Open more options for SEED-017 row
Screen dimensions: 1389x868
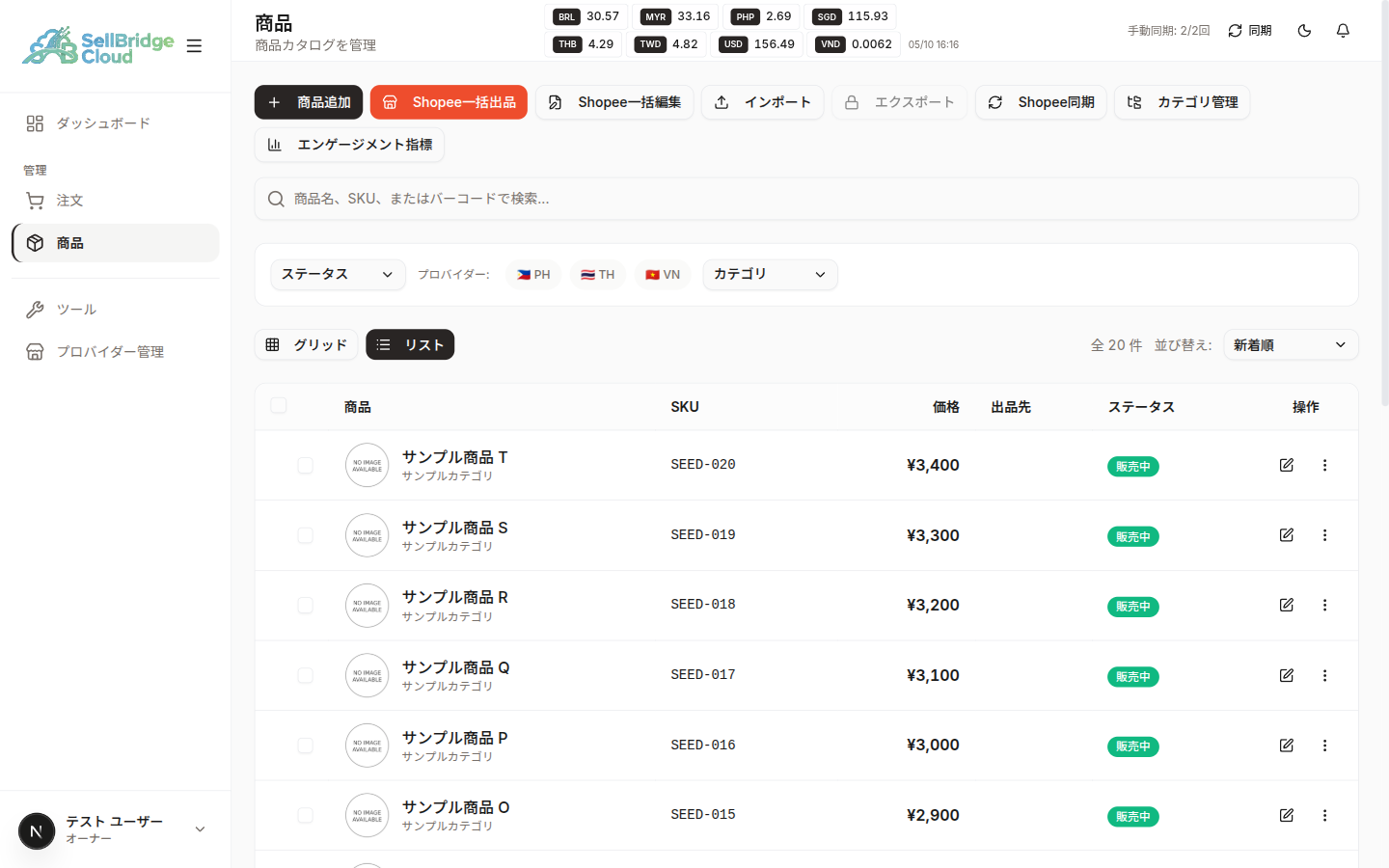click(1324, 676)
